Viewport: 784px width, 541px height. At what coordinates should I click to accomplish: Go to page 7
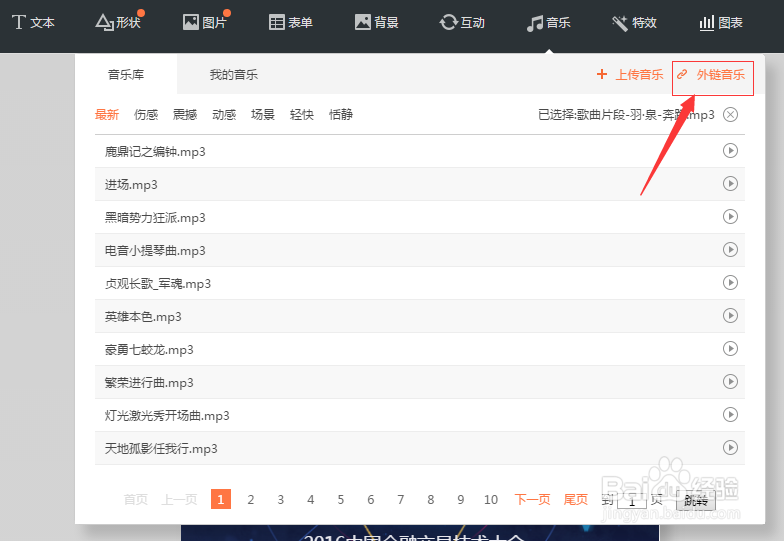pos(401,499)
